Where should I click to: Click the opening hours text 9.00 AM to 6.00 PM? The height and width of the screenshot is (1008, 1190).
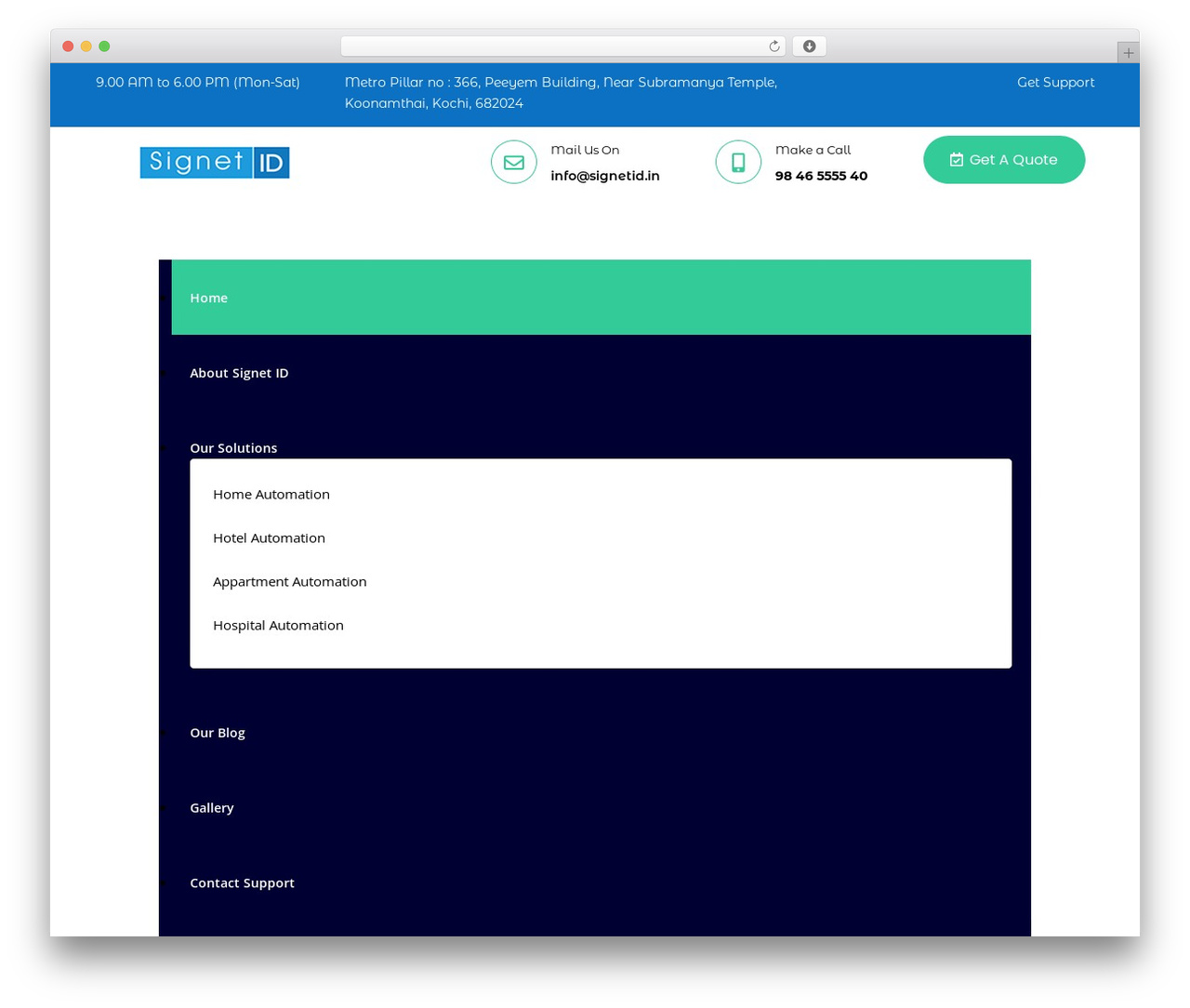point(198,82)
